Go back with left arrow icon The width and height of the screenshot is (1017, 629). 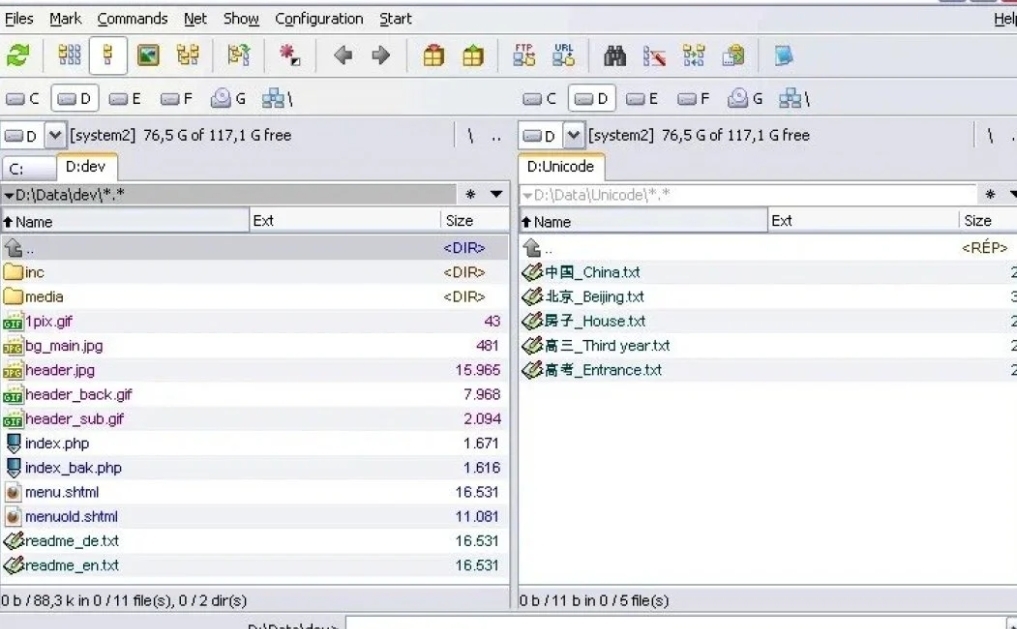(342, 56)
